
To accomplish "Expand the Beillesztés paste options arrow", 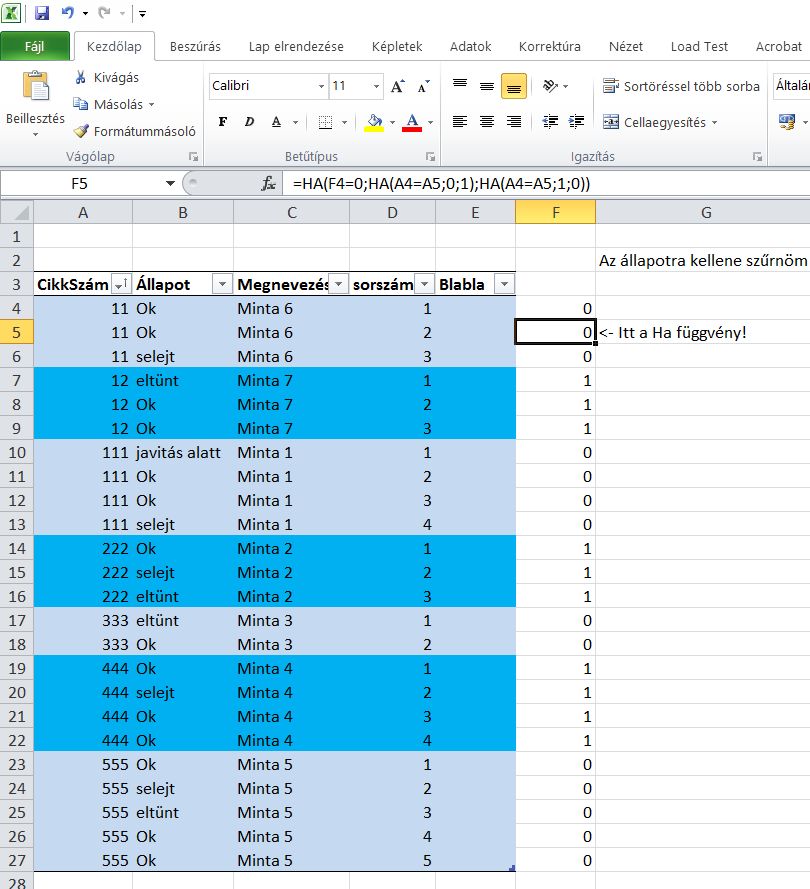I will pos(35,134).
